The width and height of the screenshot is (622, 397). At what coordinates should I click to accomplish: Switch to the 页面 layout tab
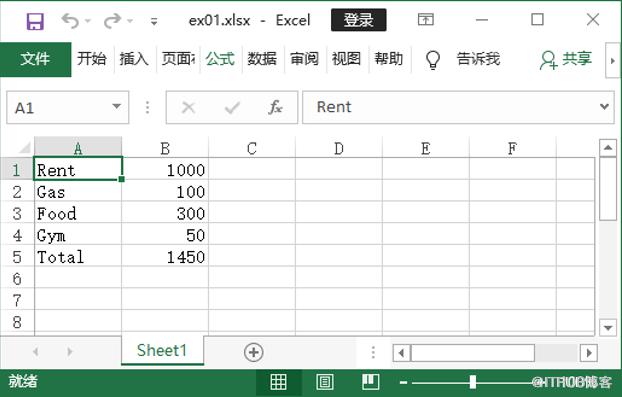[x=178, y=59]
